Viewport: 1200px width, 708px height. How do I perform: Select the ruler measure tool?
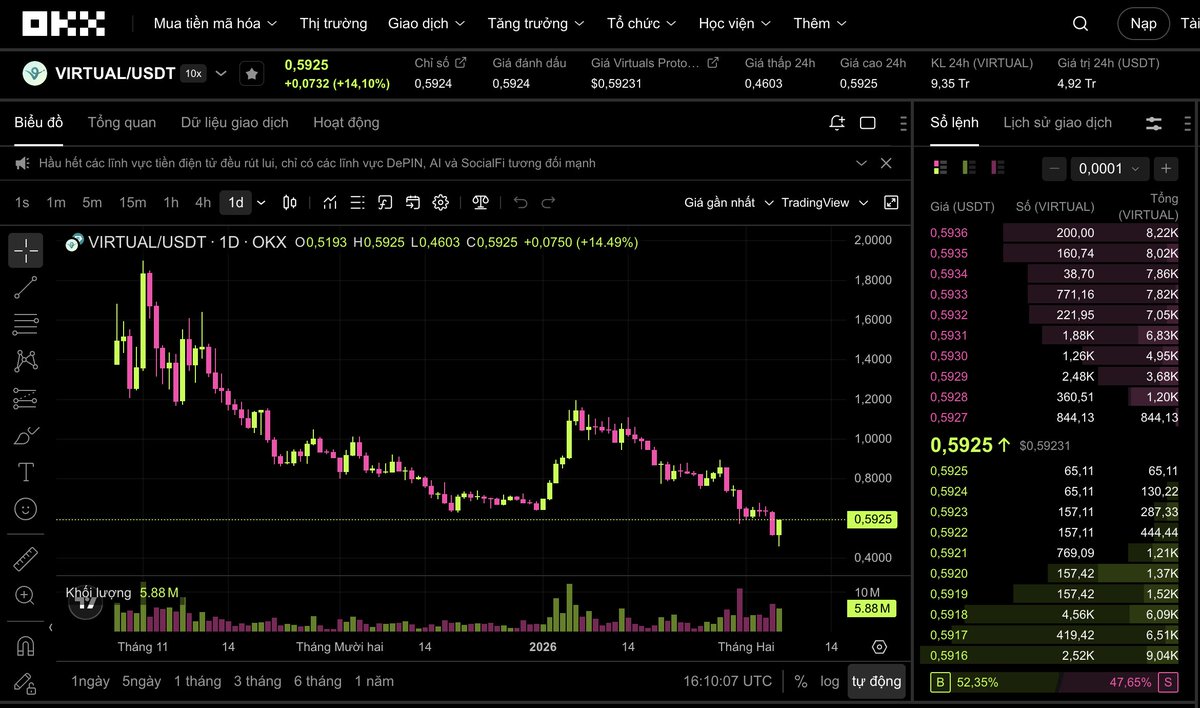tap(26, 558)
